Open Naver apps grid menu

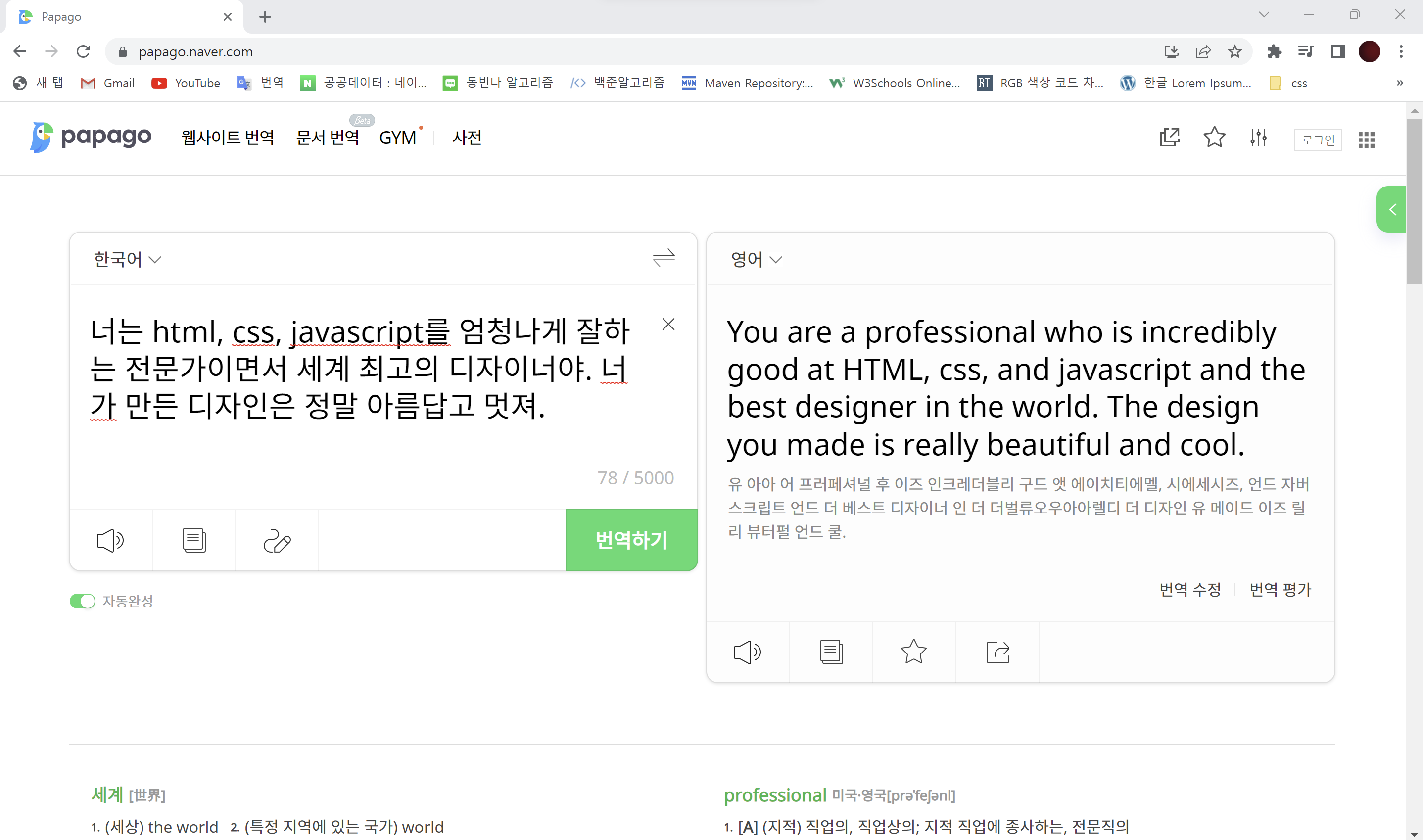click(1366, 140)
